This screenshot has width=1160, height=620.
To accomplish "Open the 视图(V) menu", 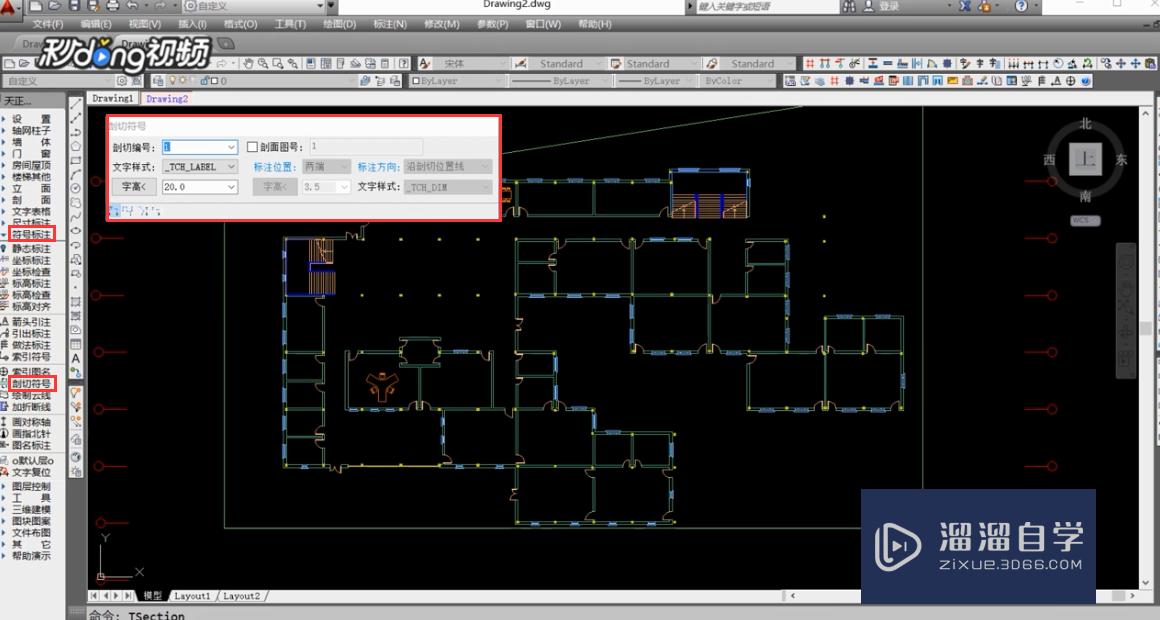I will [x=144, y=24].
